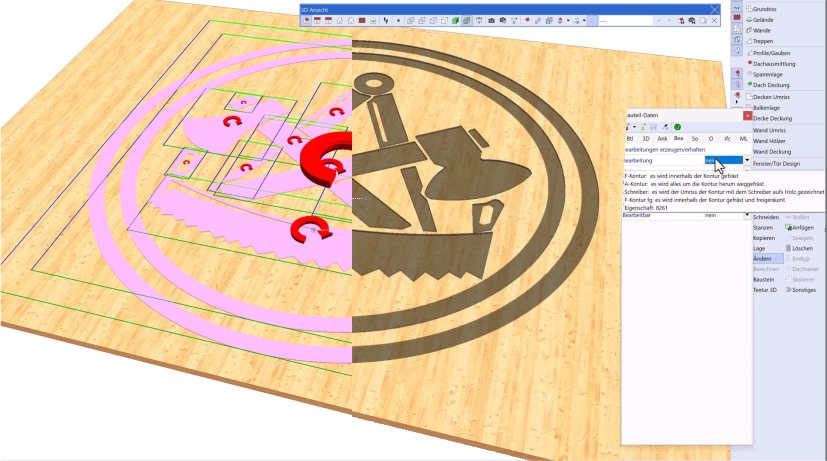The image size is (827, 461).
Task: Open the Ifc tab in Bauteil-Daten
Action: pos(727,138)
